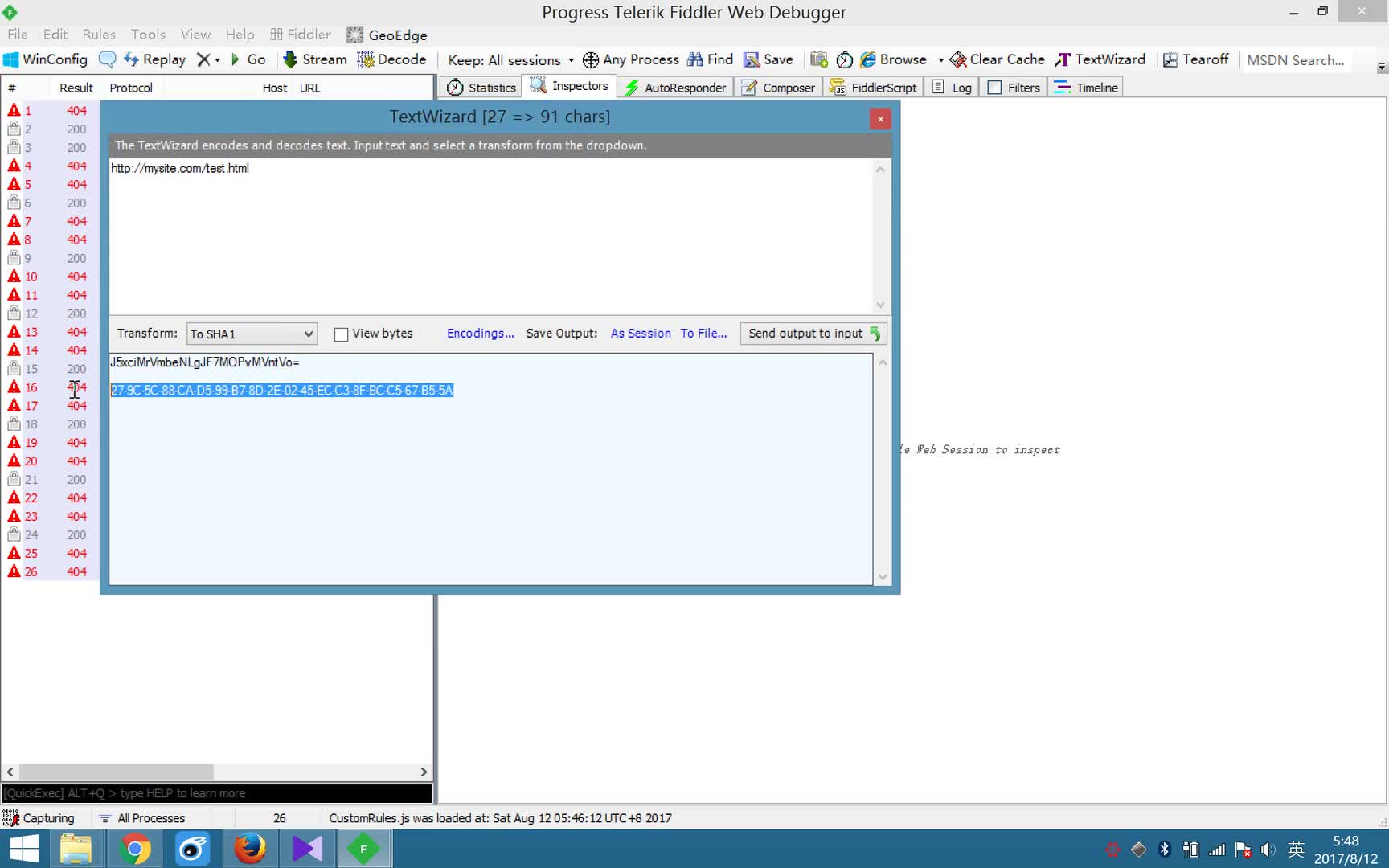1389x868 pixels.
Task: Open Visual Studio from taskbar
Action: (x=307, y=849)
